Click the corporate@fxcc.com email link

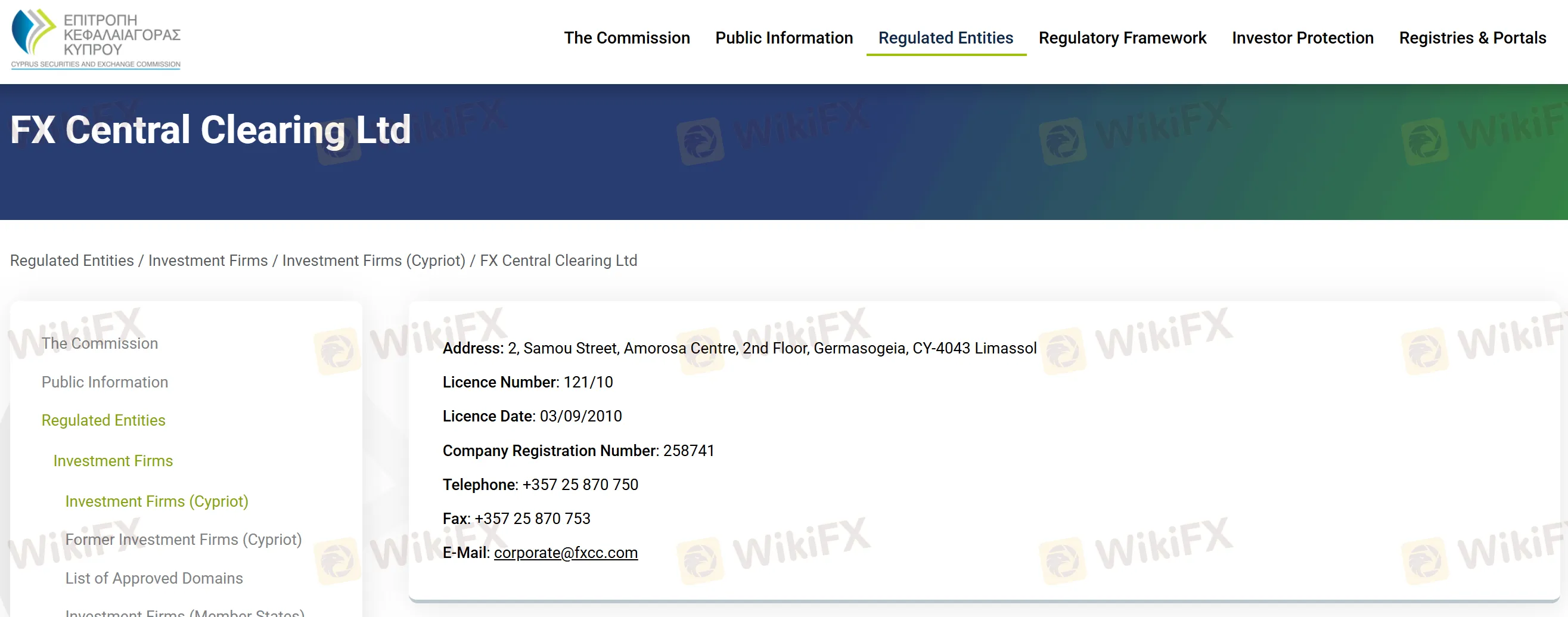[566, 553]
